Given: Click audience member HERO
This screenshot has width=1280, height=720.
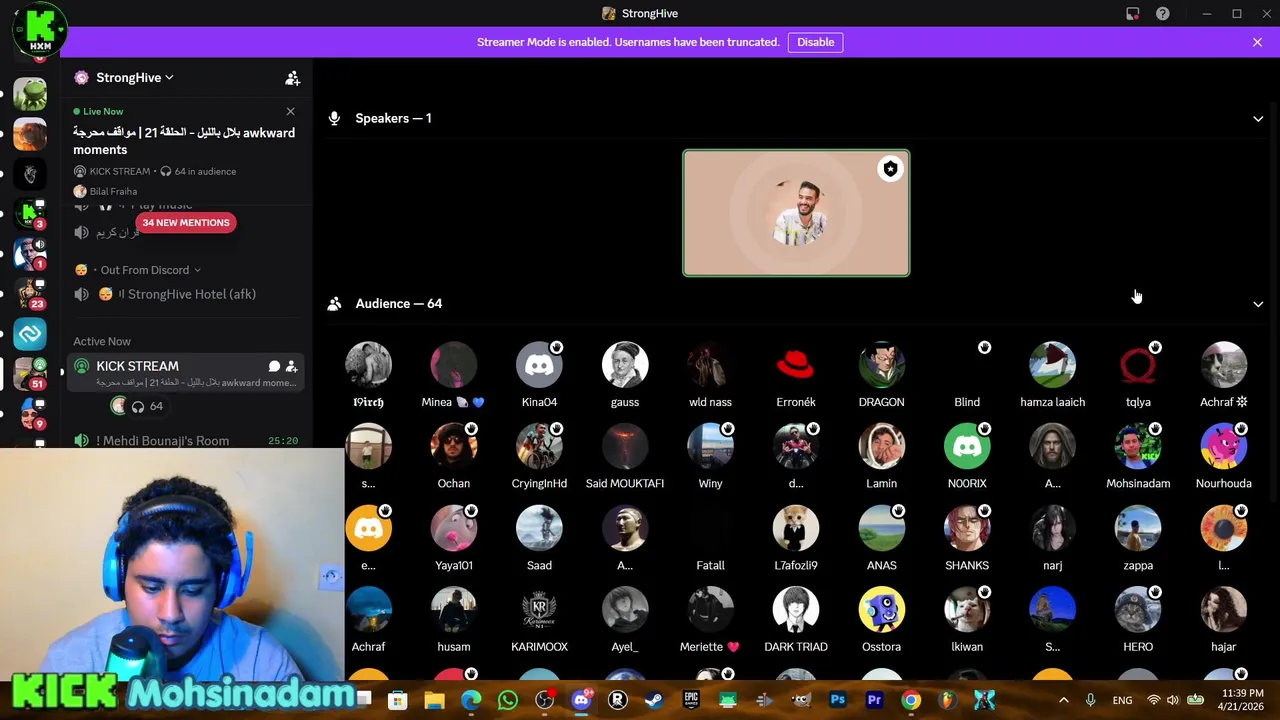Looking at the screenshot, I should tap(1138, 621).
